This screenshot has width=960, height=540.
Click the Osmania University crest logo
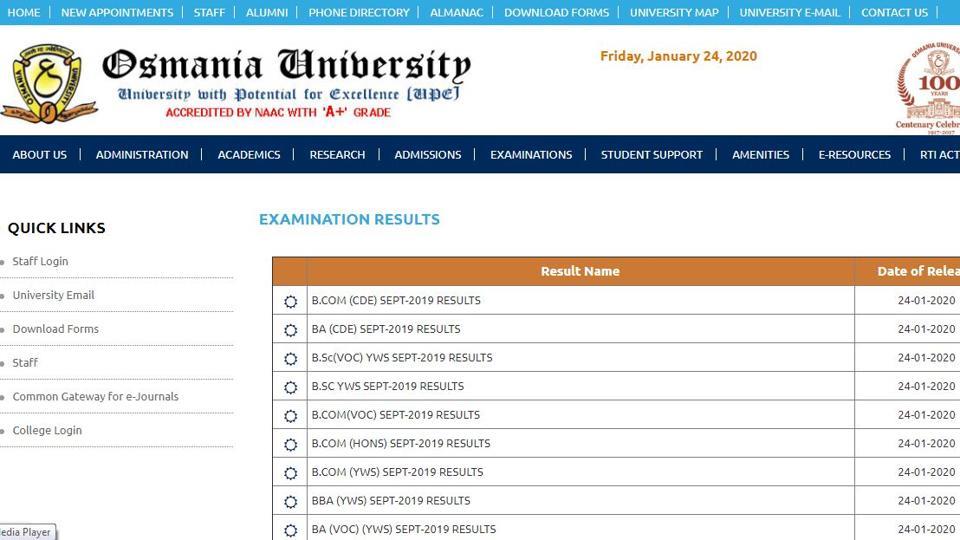point(49,83)
